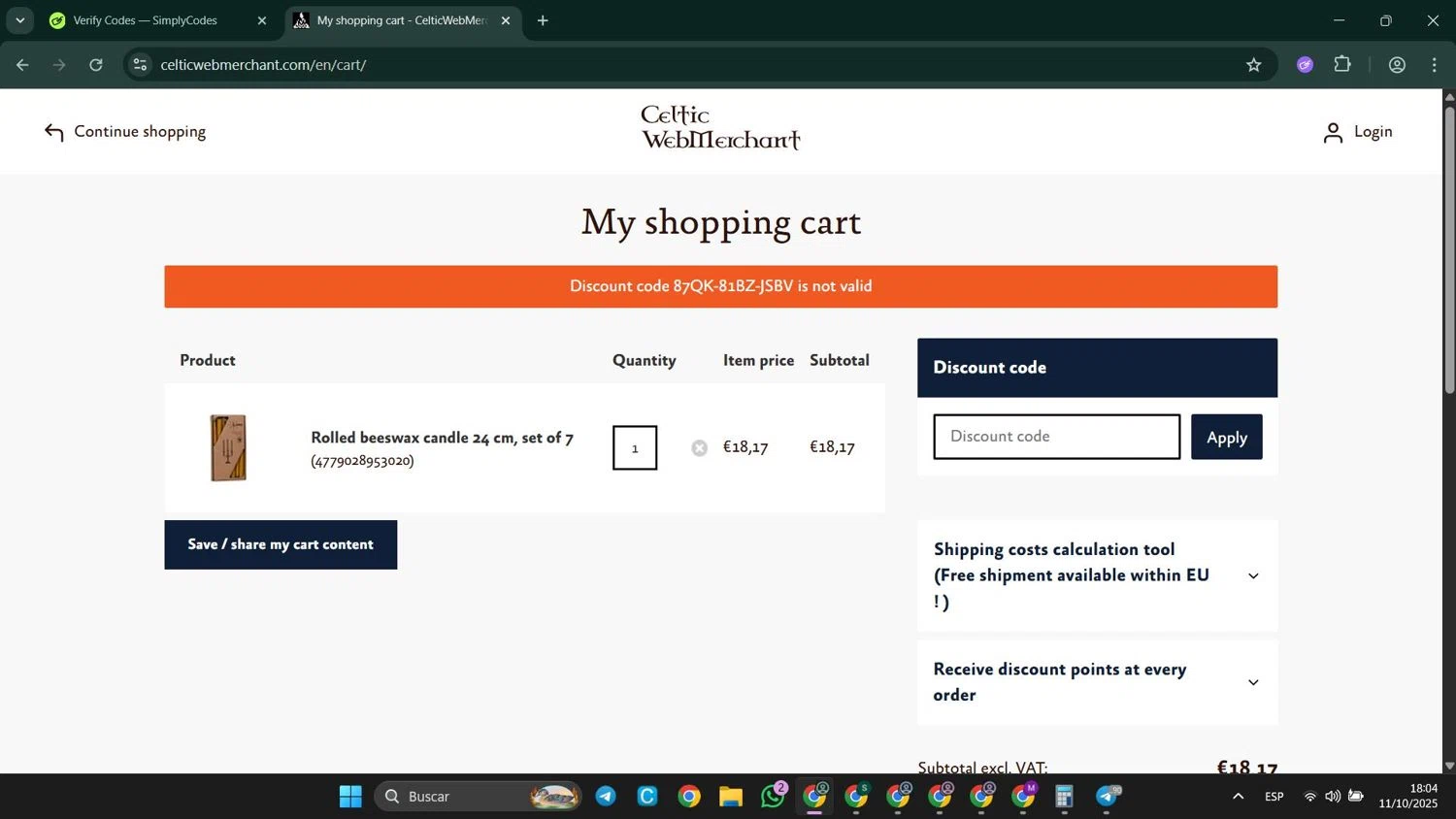1456x819 pixels.
Task: Click the ESP language indicator
Action: tap(1274, 797)
